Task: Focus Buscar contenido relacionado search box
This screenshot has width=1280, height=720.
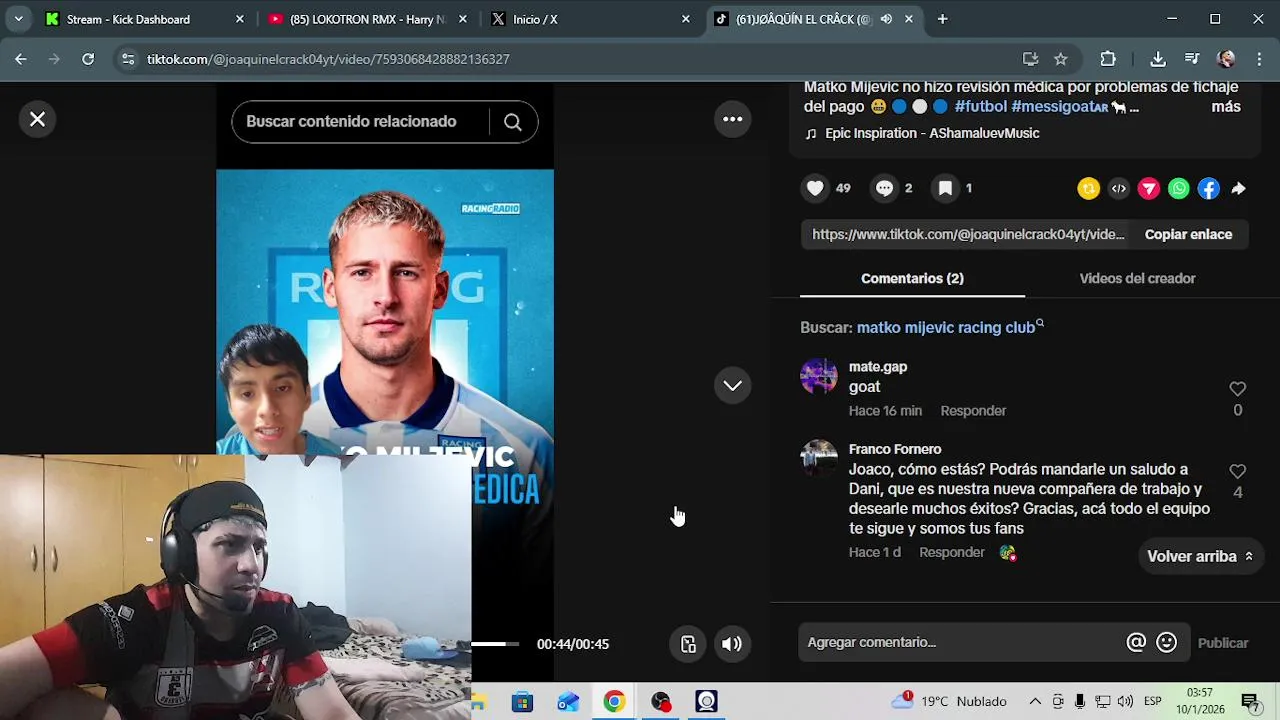Action: coord(360,122)
